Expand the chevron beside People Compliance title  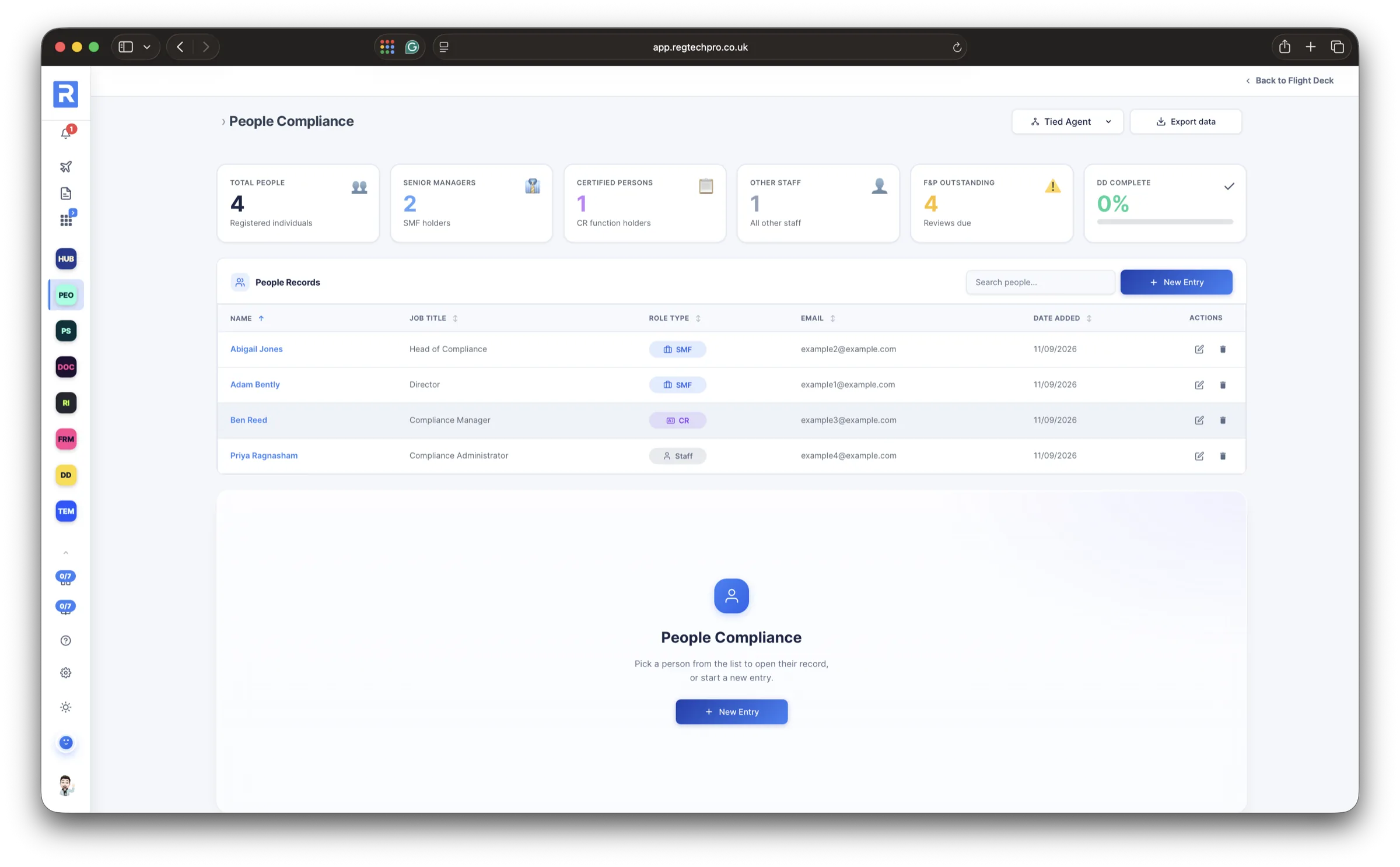[x=223, y=122]
